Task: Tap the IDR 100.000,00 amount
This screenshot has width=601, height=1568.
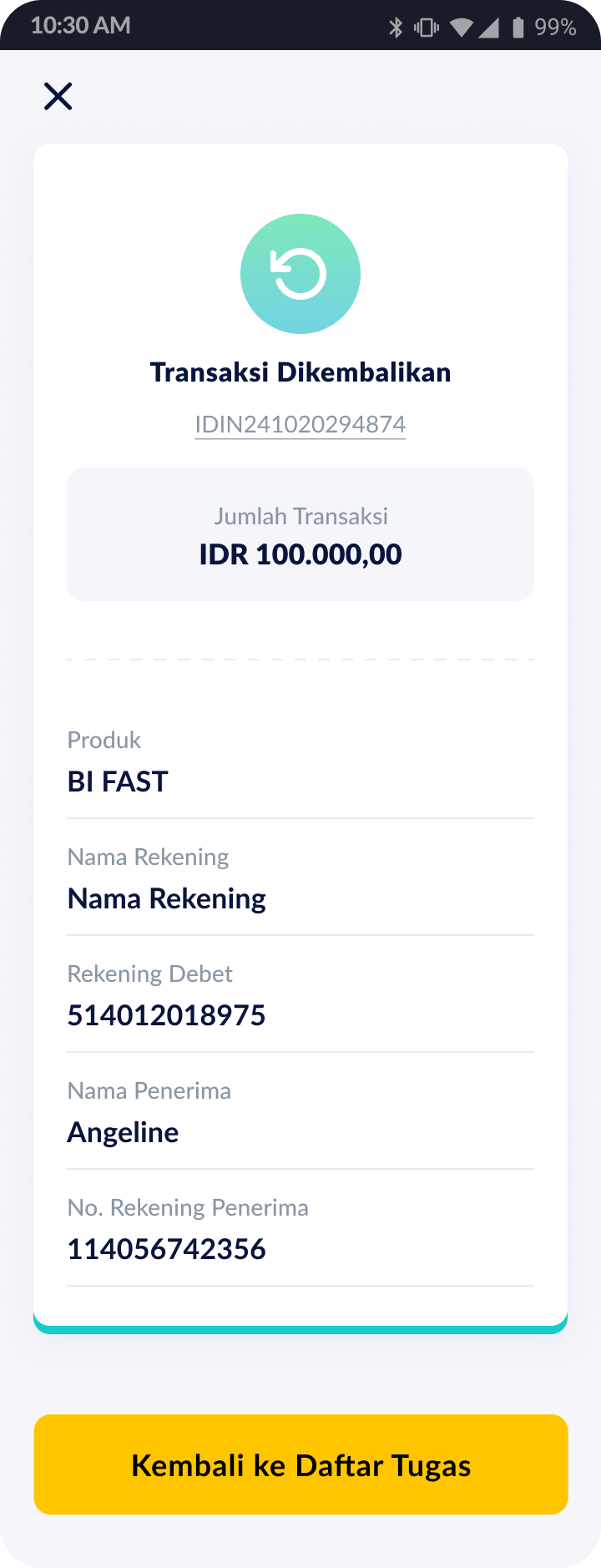Action: 300,554
